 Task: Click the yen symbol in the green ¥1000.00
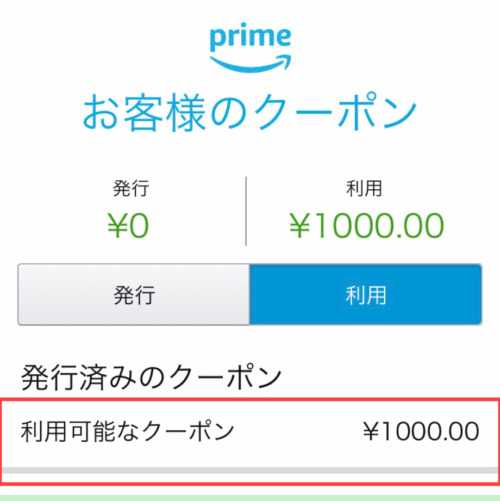299,226
